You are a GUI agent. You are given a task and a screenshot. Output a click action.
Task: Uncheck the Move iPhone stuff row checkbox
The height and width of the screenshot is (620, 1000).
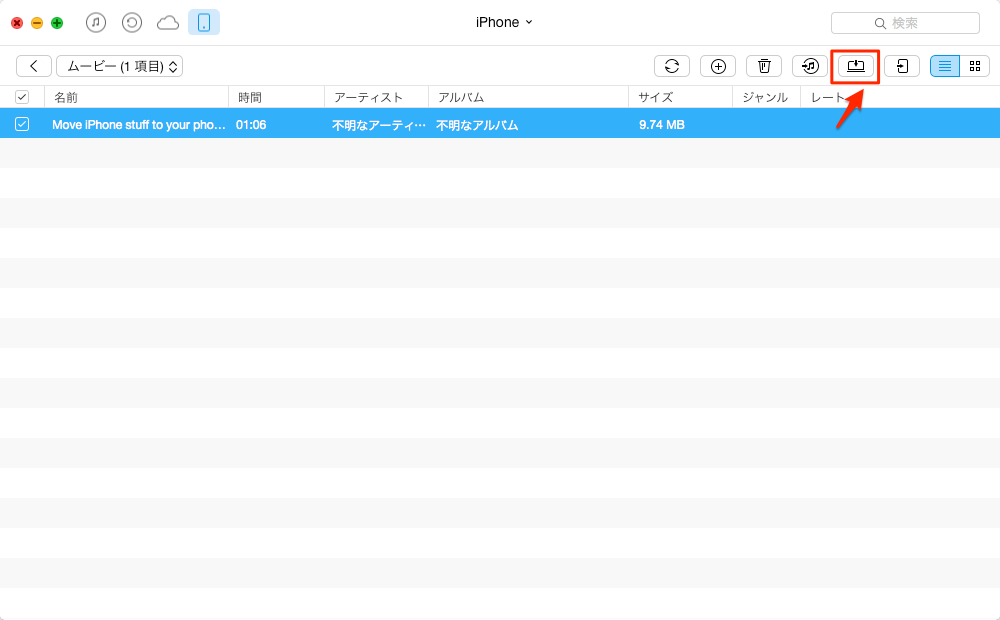coord(22,124)
